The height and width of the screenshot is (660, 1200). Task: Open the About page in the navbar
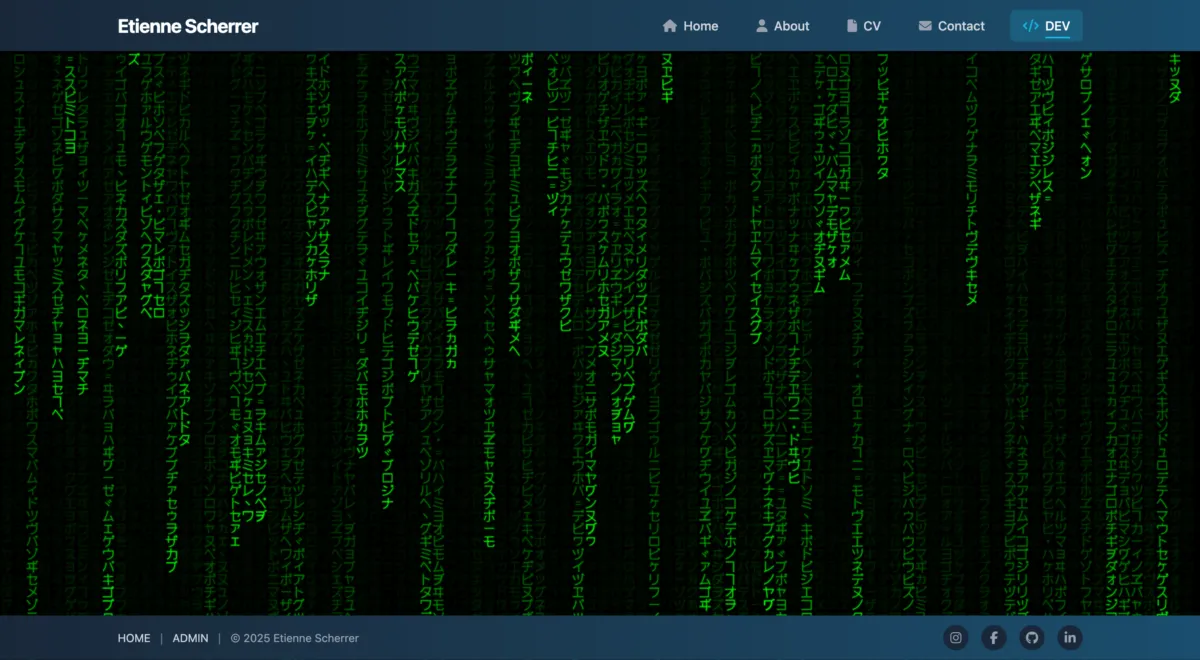[782, 26]
